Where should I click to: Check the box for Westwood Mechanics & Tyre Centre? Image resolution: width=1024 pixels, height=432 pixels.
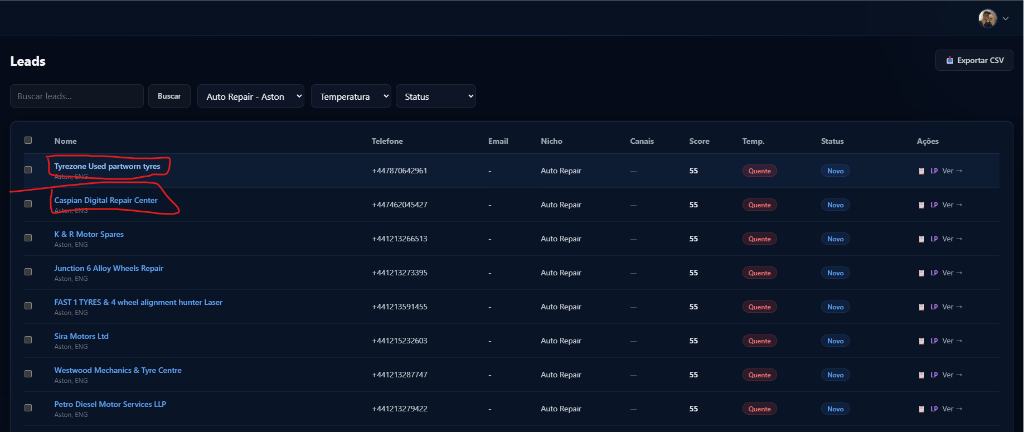[28, 373]
